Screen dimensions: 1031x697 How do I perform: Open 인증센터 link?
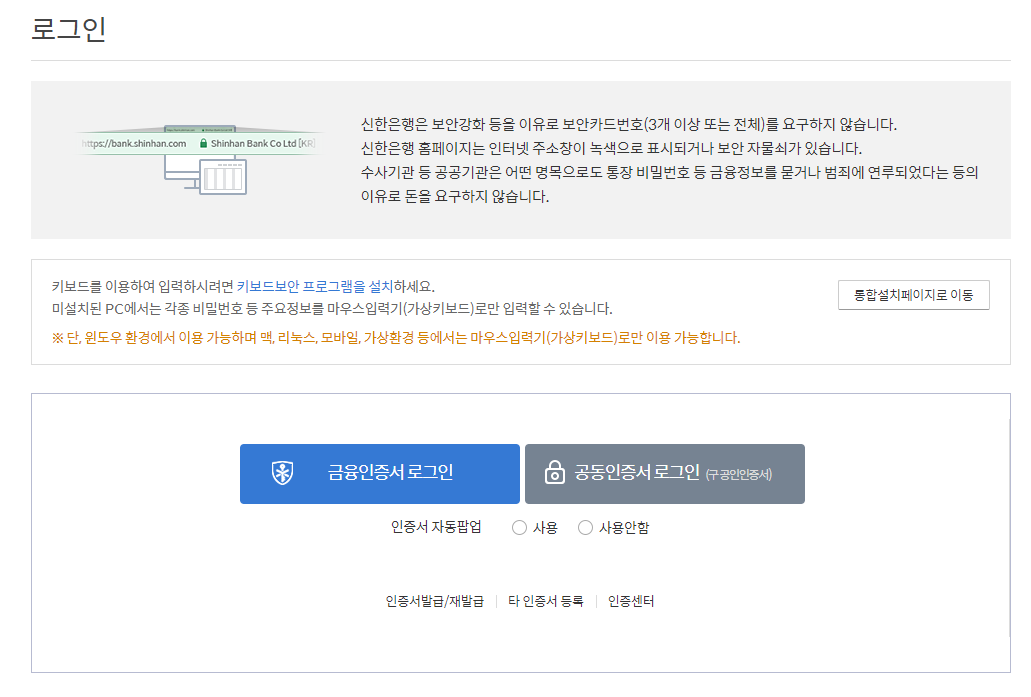point(631,601)
